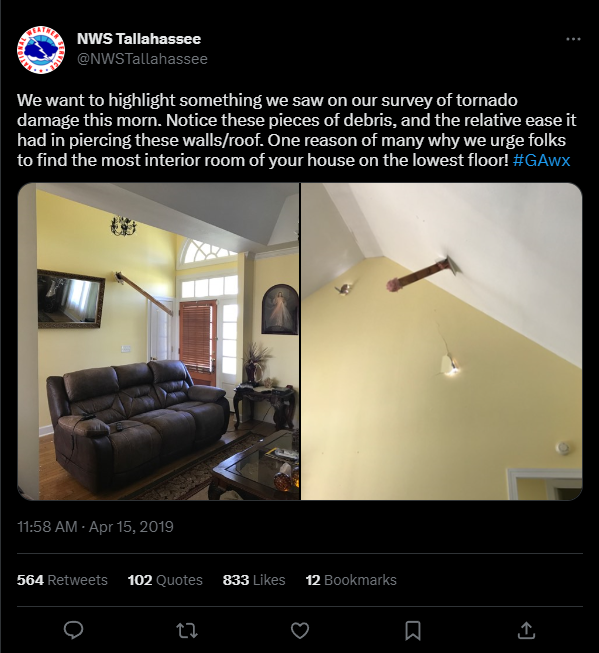
Task: View the 833 Likes list
Action: click(x=254, y=580)
